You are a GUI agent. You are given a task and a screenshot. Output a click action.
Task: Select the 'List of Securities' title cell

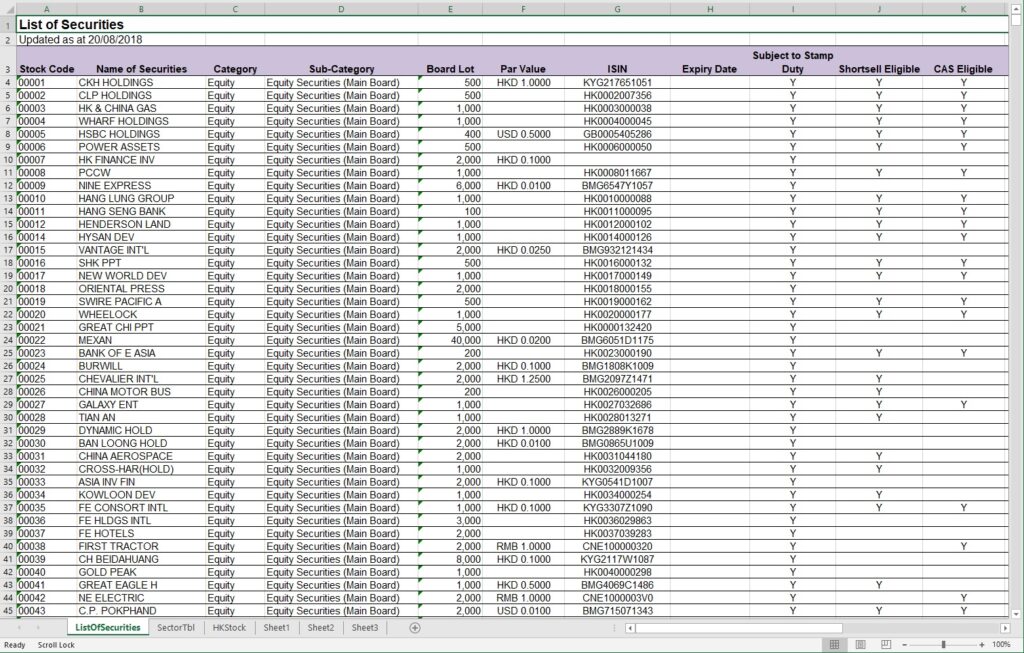512,24
